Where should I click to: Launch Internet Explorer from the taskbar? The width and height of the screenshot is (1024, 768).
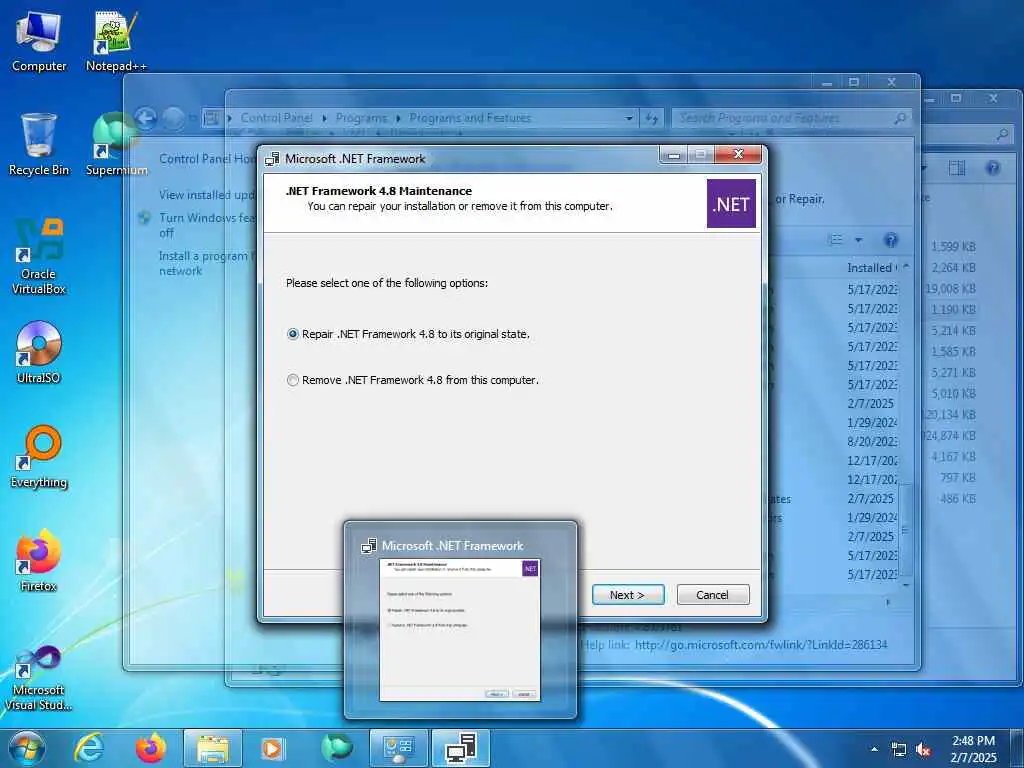89,748
